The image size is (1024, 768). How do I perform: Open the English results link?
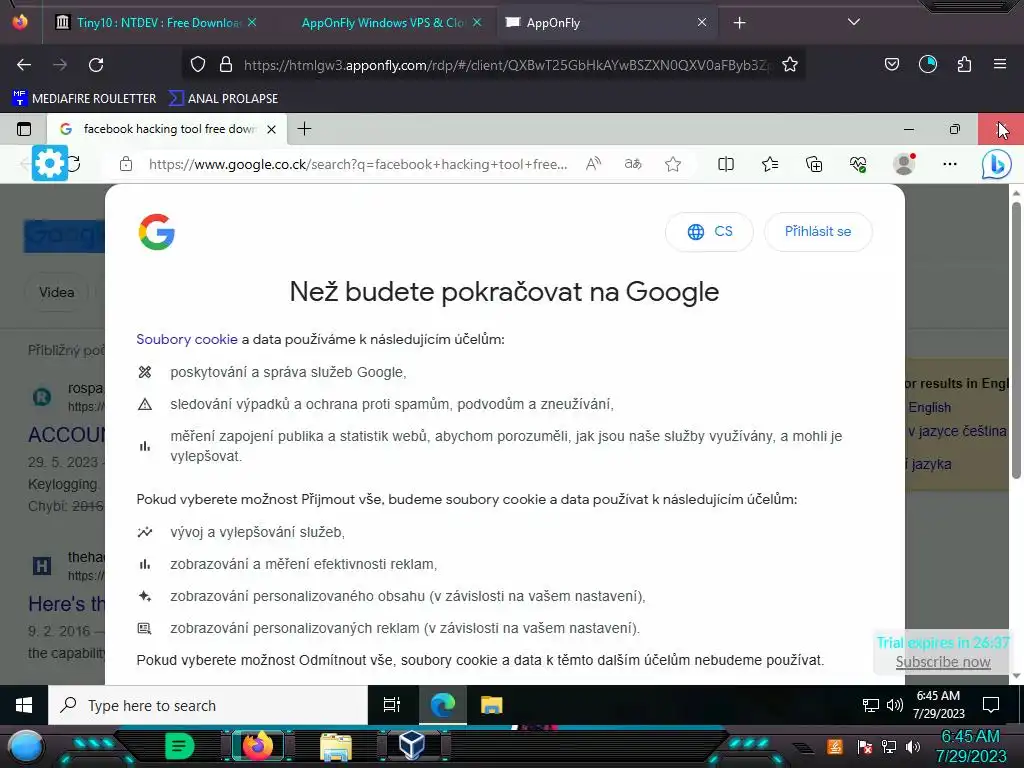pyautogui.click(x=929, y=408)
